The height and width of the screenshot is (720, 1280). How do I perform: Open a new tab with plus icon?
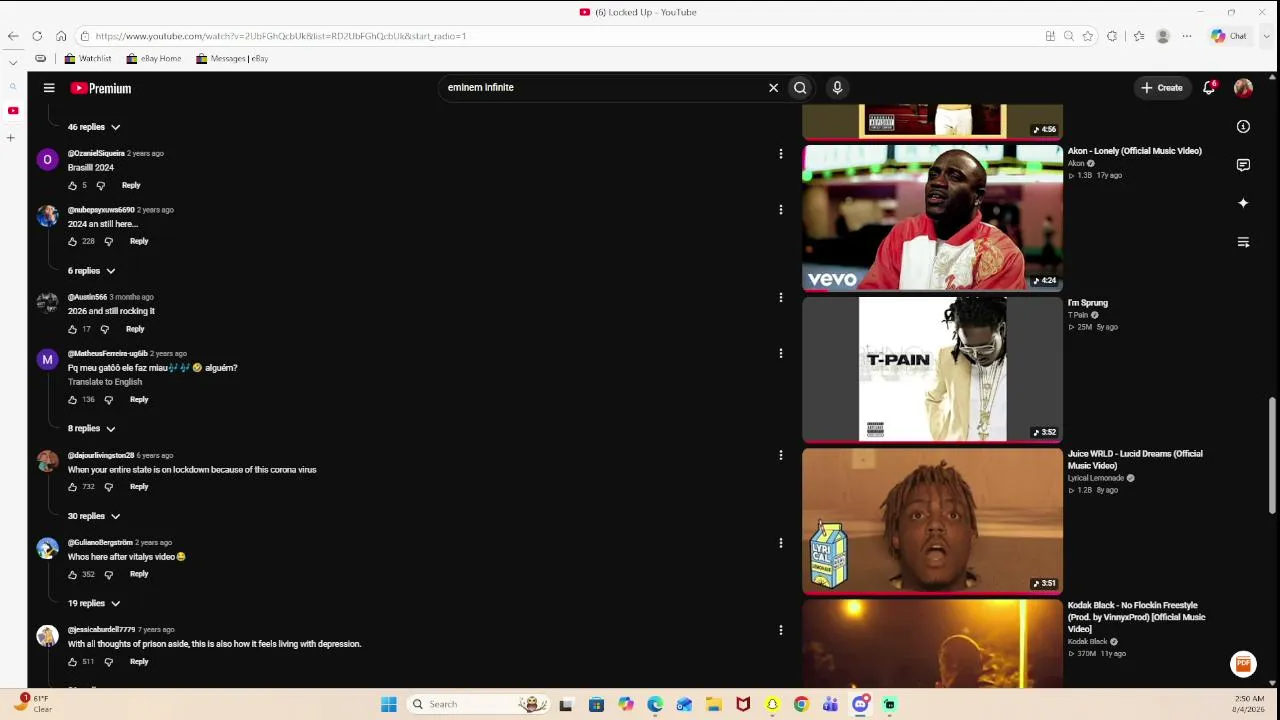point(11,137)
